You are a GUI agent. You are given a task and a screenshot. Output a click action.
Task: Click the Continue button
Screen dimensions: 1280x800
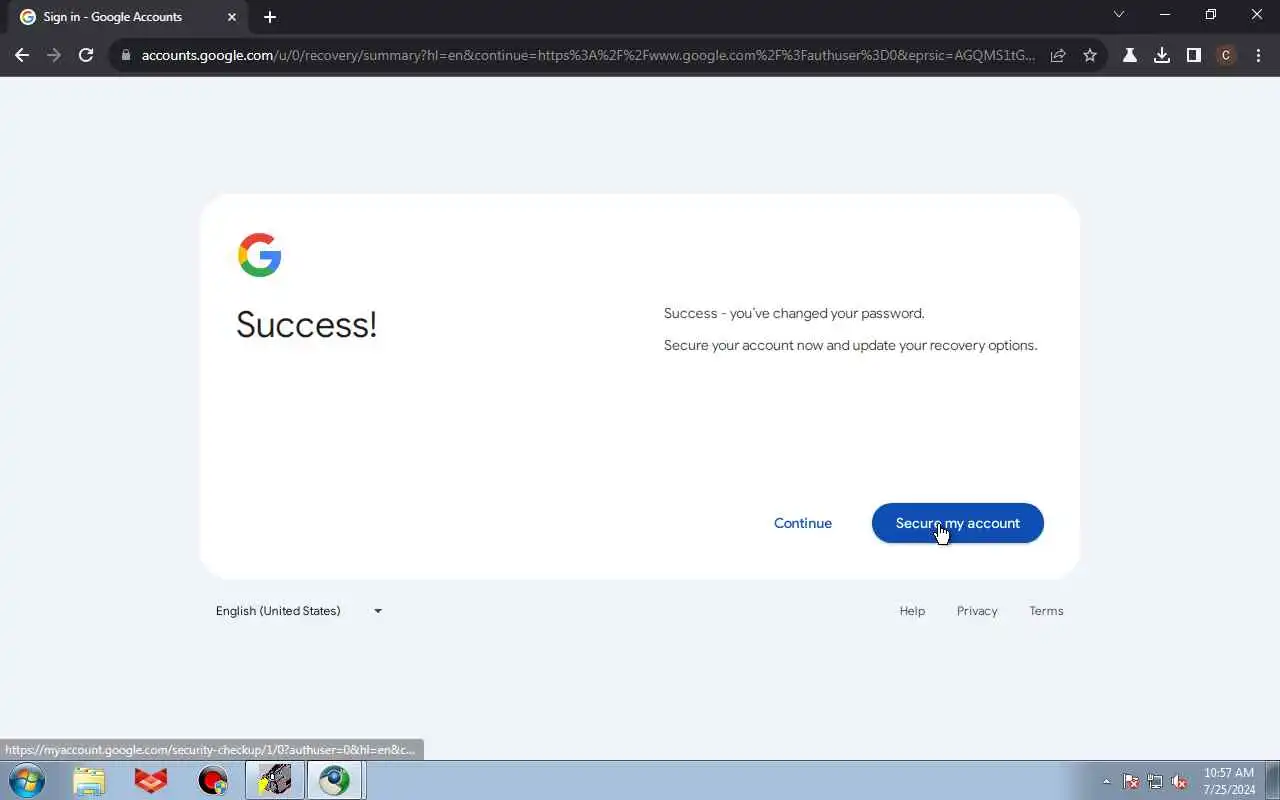[x=802, y=523]
